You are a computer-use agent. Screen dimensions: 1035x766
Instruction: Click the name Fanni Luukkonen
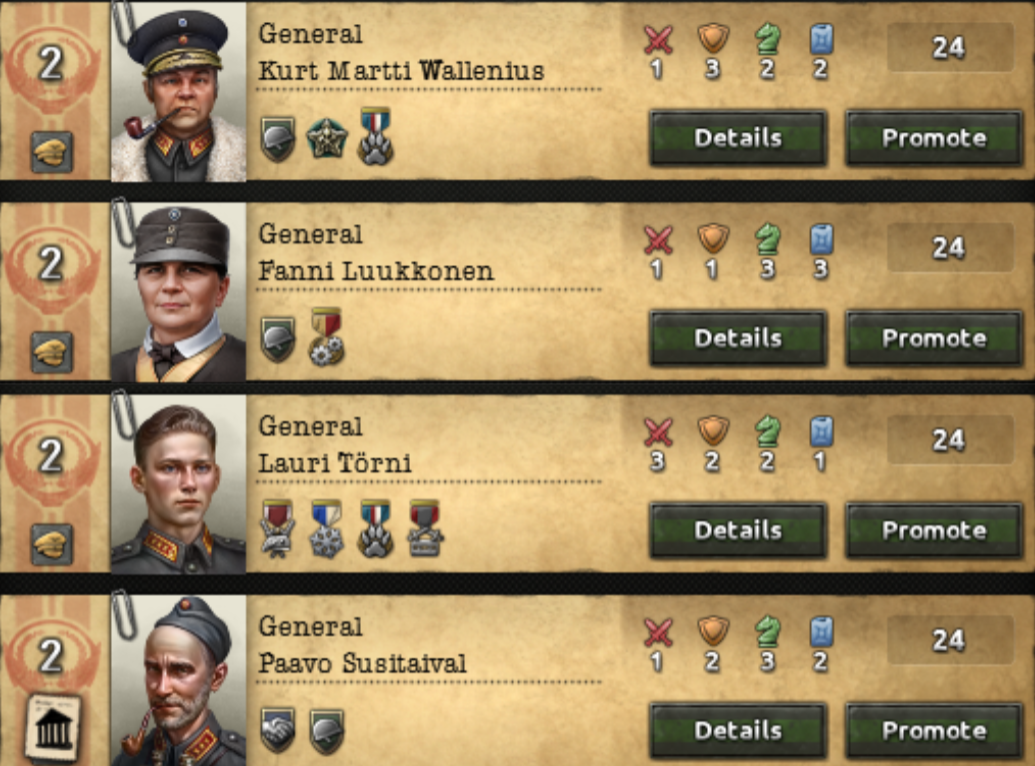(376, 271)
